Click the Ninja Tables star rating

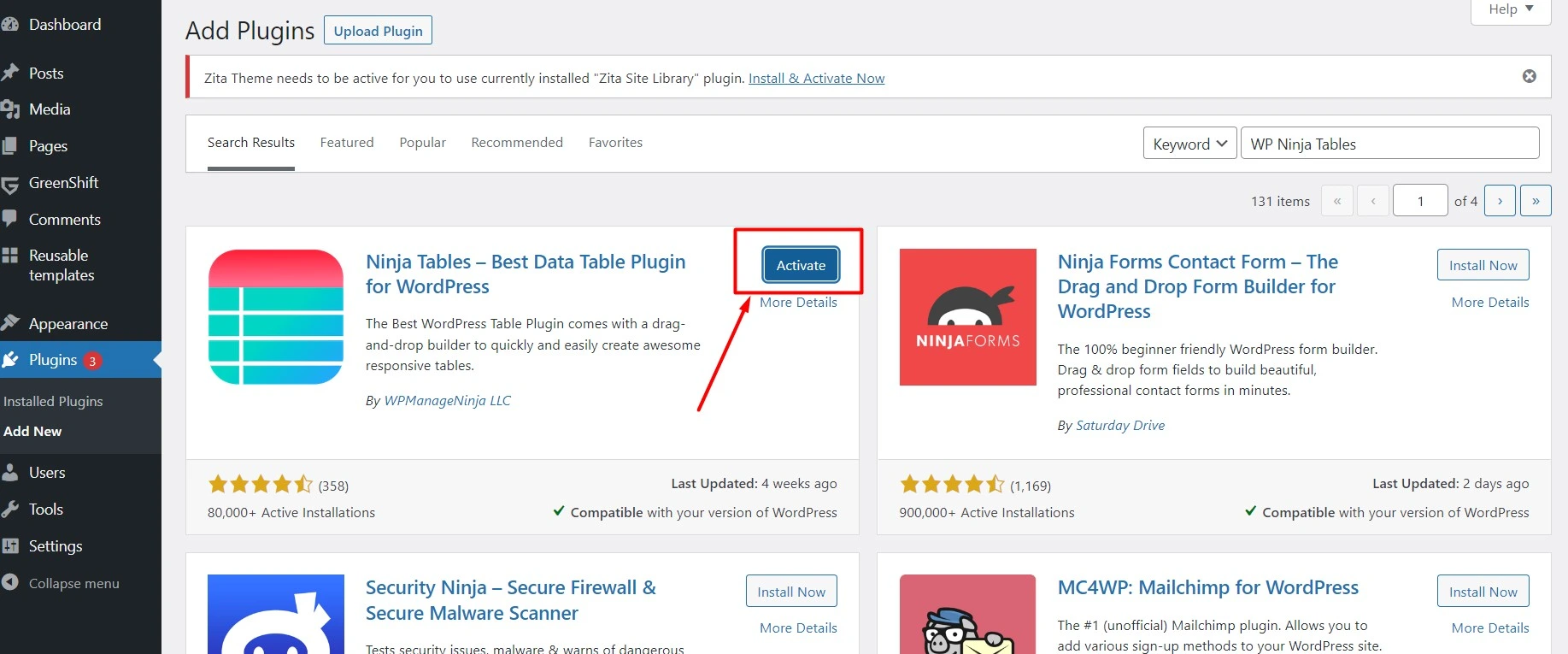(261, 485)
